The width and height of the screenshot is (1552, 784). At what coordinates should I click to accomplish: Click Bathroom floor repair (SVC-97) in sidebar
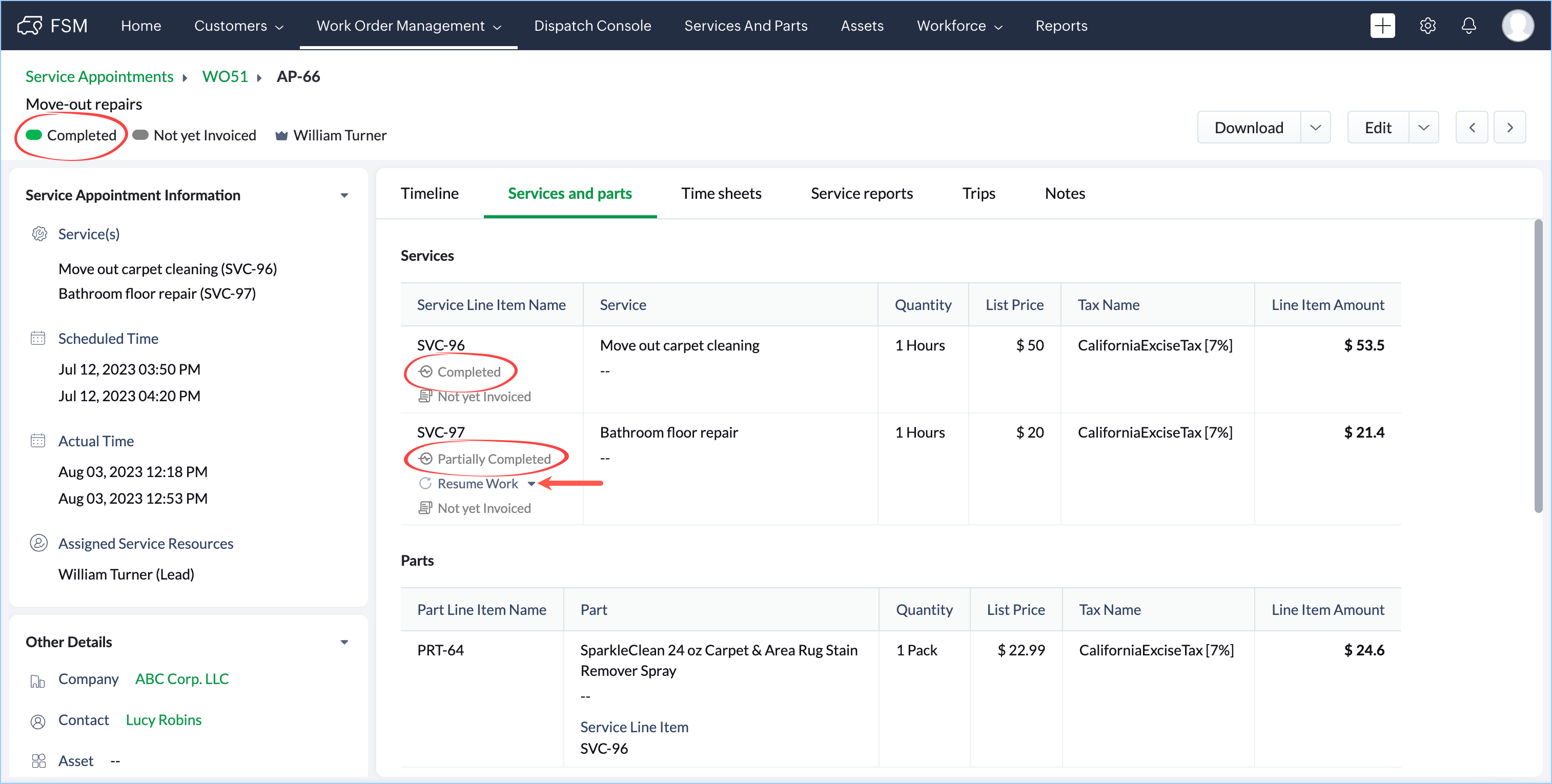pos(157,293)
